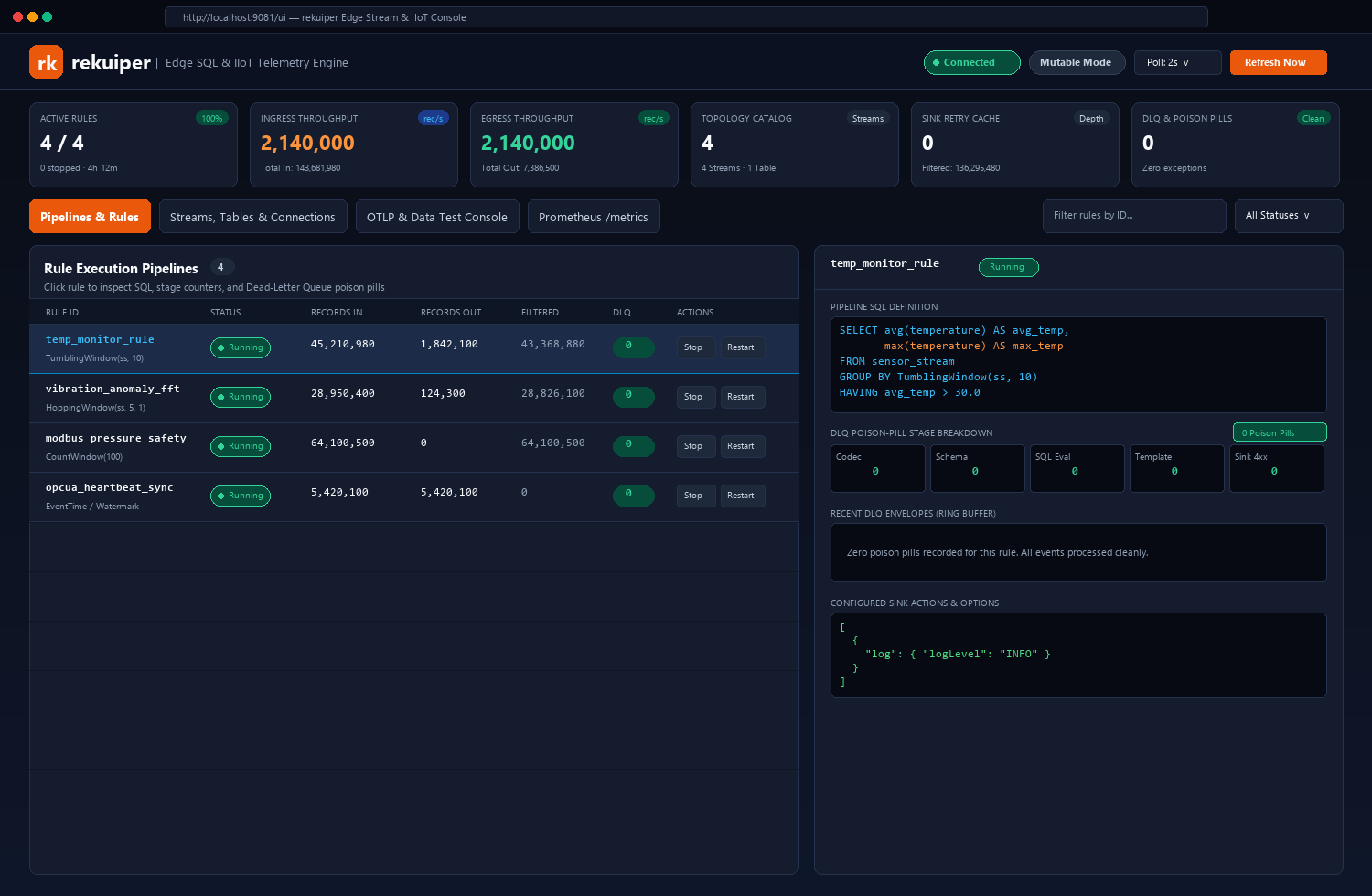The width and height of the screenshot is (1372, 896).
Task: Click Running status of modbus_pressure_safety row
Action: (x=241, y=446)
